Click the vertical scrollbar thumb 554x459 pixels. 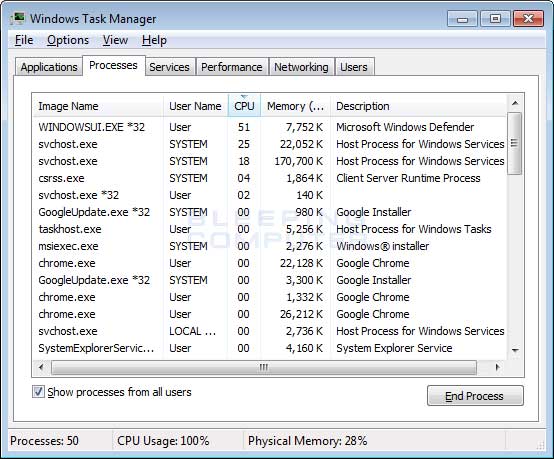[514, 143]
